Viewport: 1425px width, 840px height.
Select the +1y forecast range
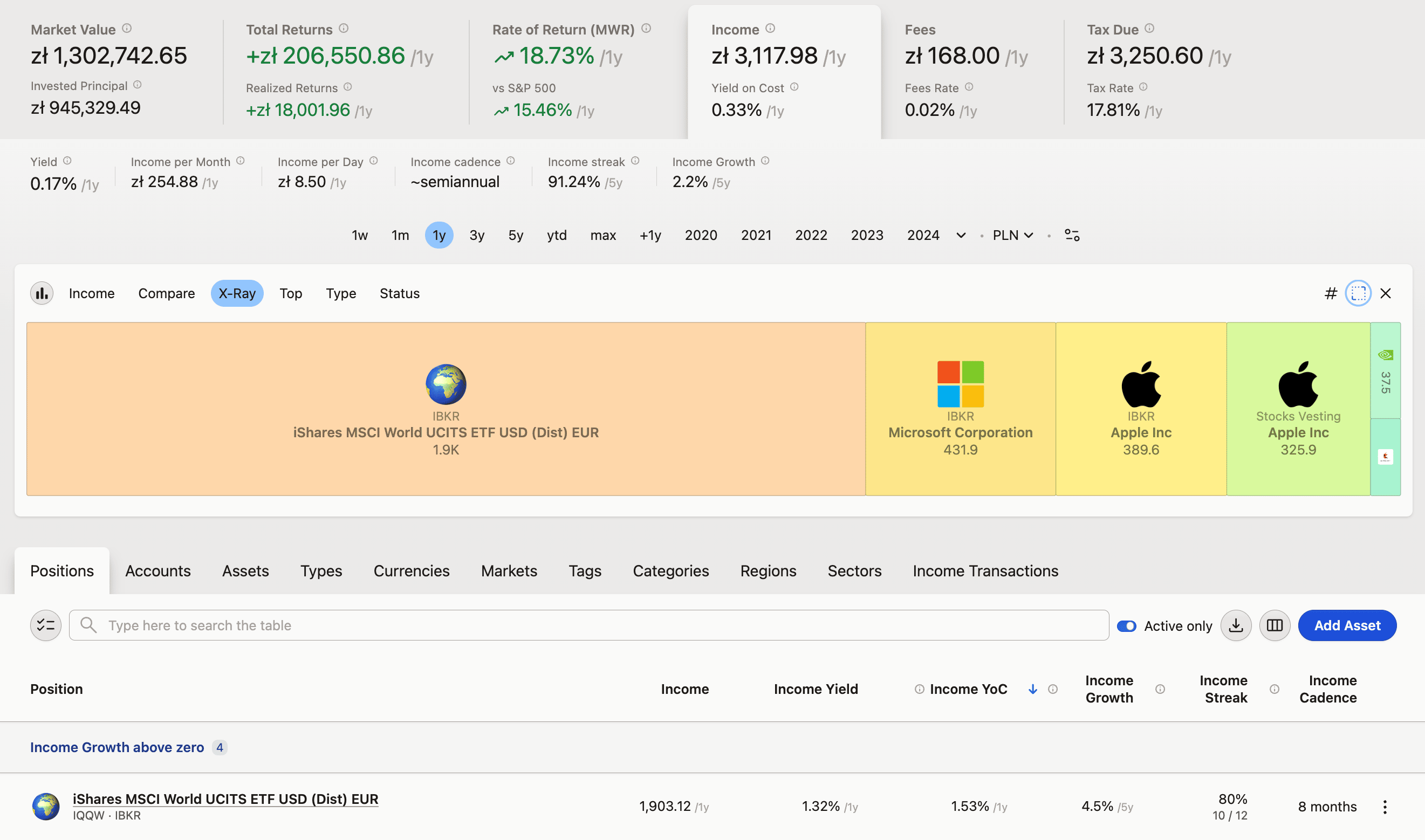650,235
